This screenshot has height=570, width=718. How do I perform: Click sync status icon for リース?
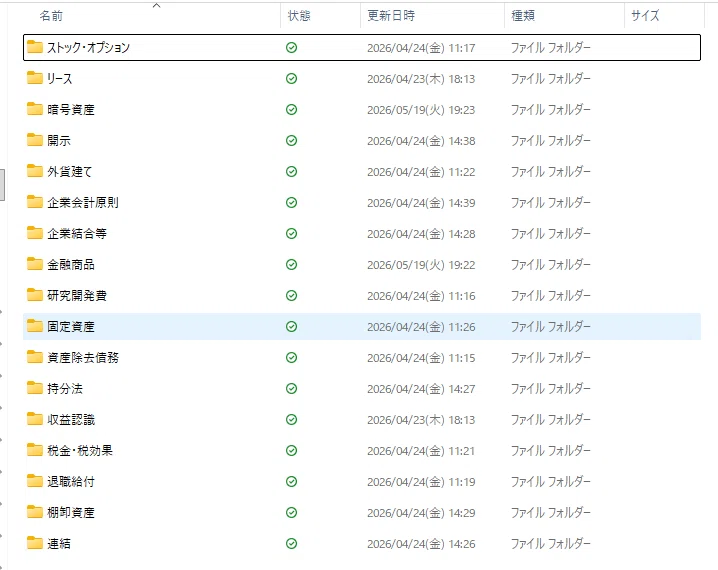tap(291, 79)
